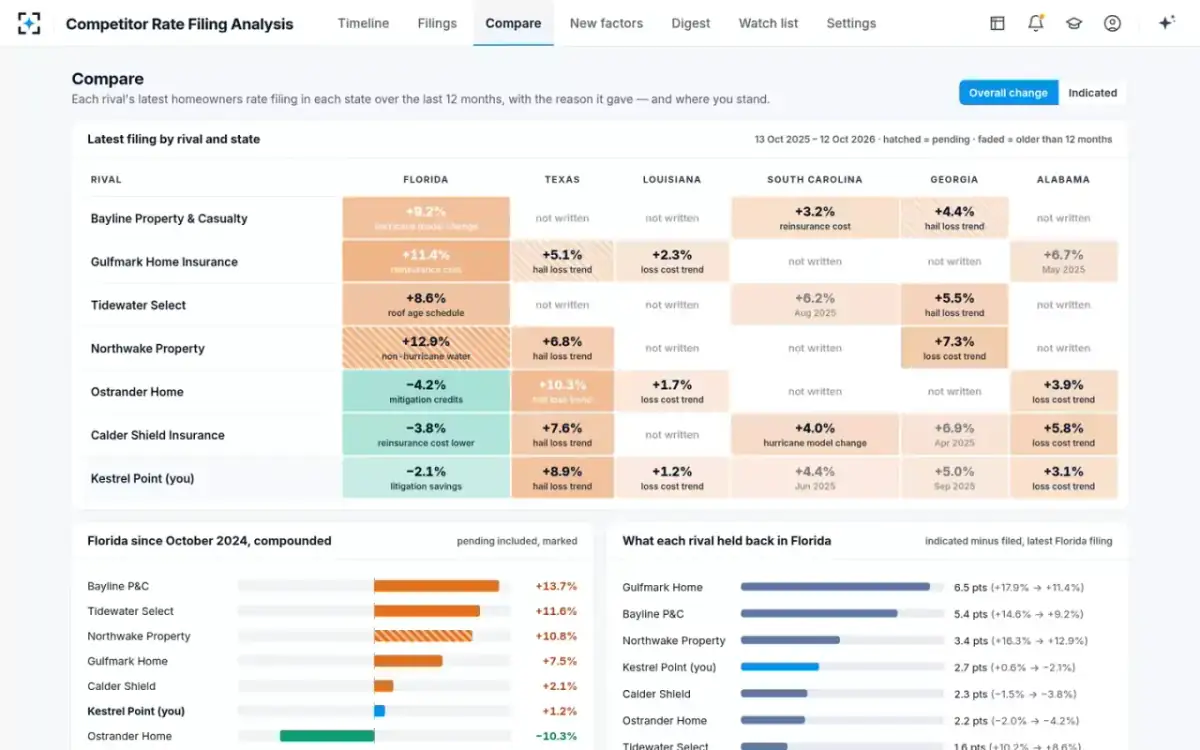The width and height of the screenshot is (1200, 750).
Task: Select the GEORGIA column header
Action: click(954, 180)
